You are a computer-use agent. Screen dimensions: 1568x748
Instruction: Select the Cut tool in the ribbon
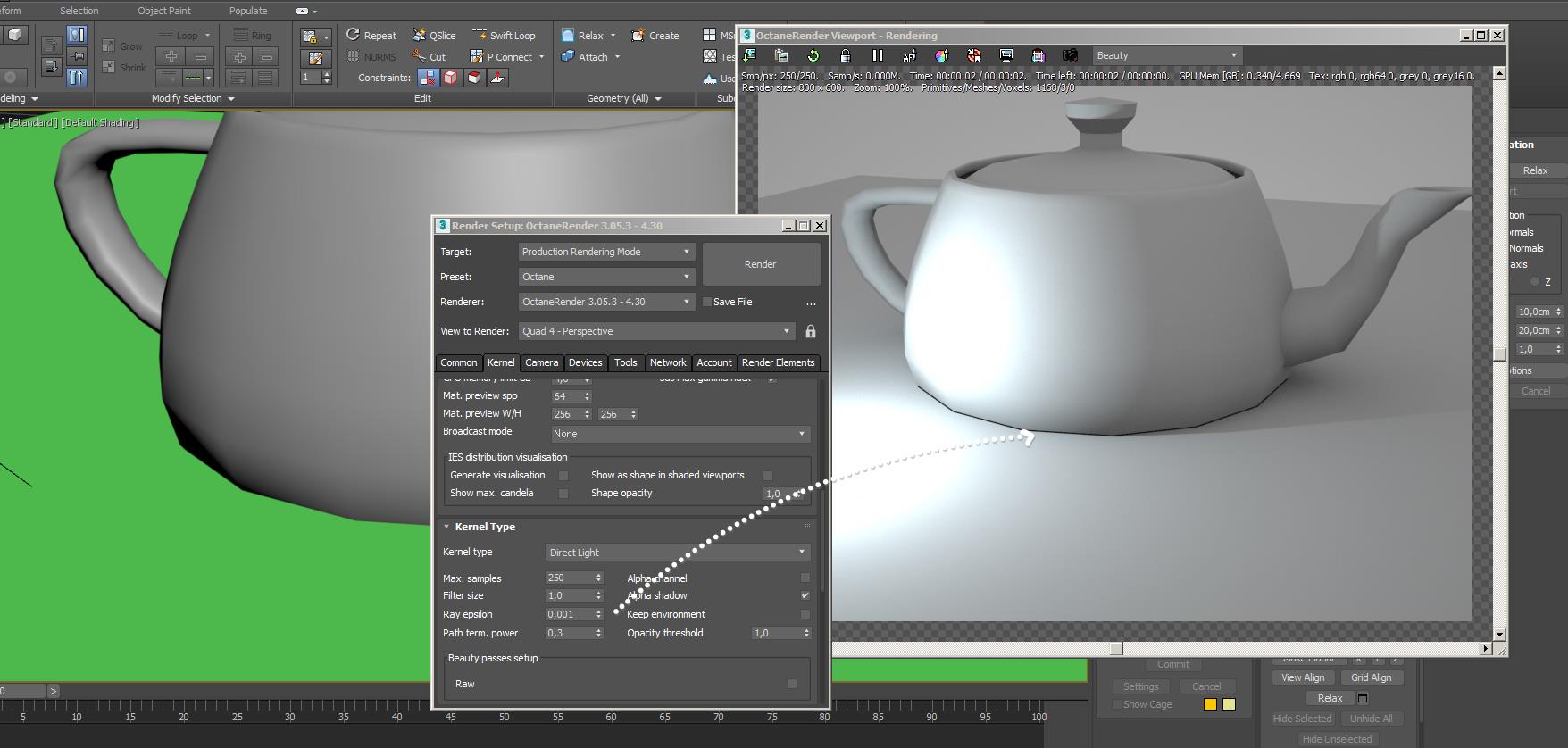coord(429,57)
